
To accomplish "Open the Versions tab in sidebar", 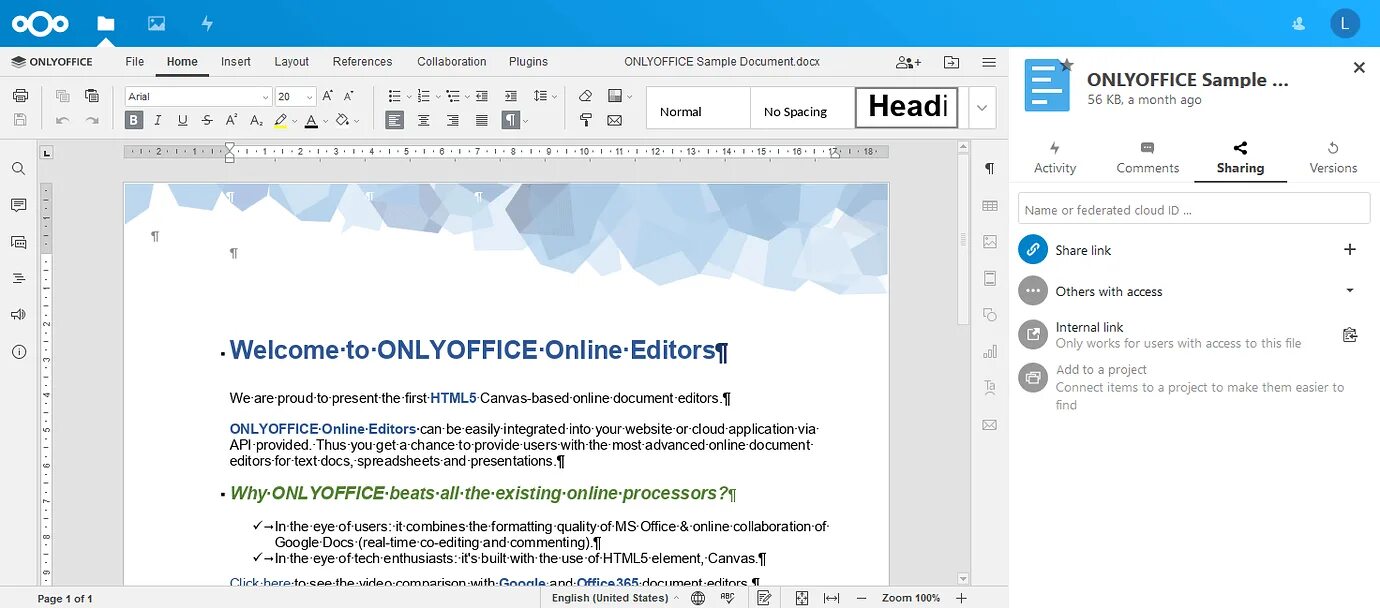I will point(1333,158).
